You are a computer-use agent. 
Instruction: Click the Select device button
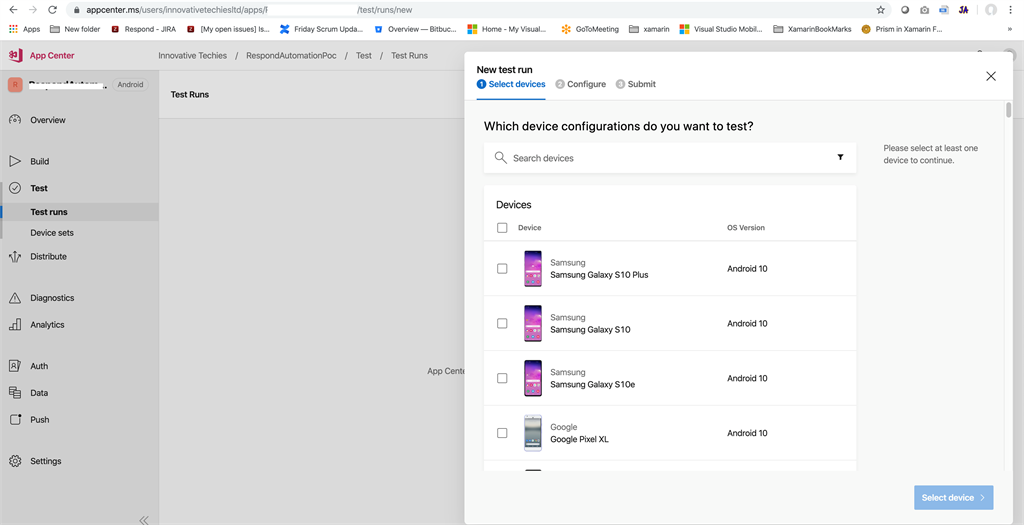pos(953,498)
